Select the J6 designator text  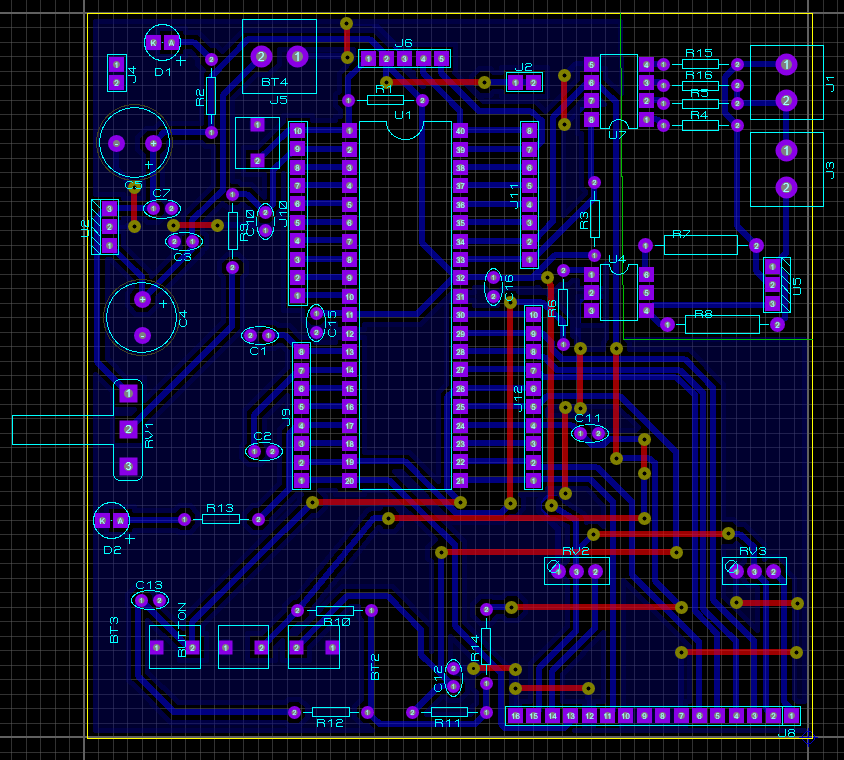(403, 43)
